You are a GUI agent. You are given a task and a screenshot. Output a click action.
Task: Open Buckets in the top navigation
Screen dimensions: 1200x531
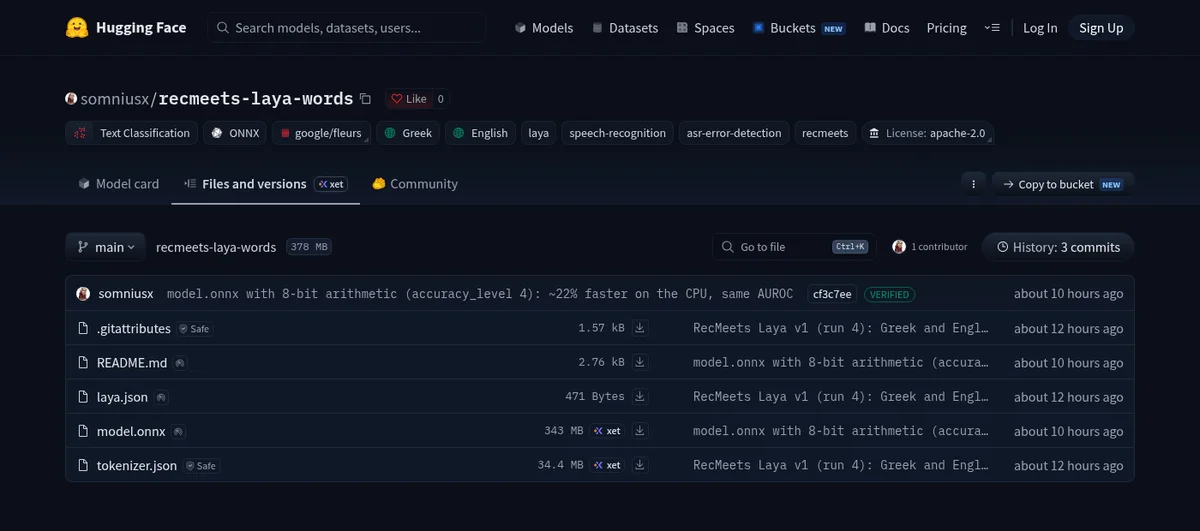click(x=799, y=28)
